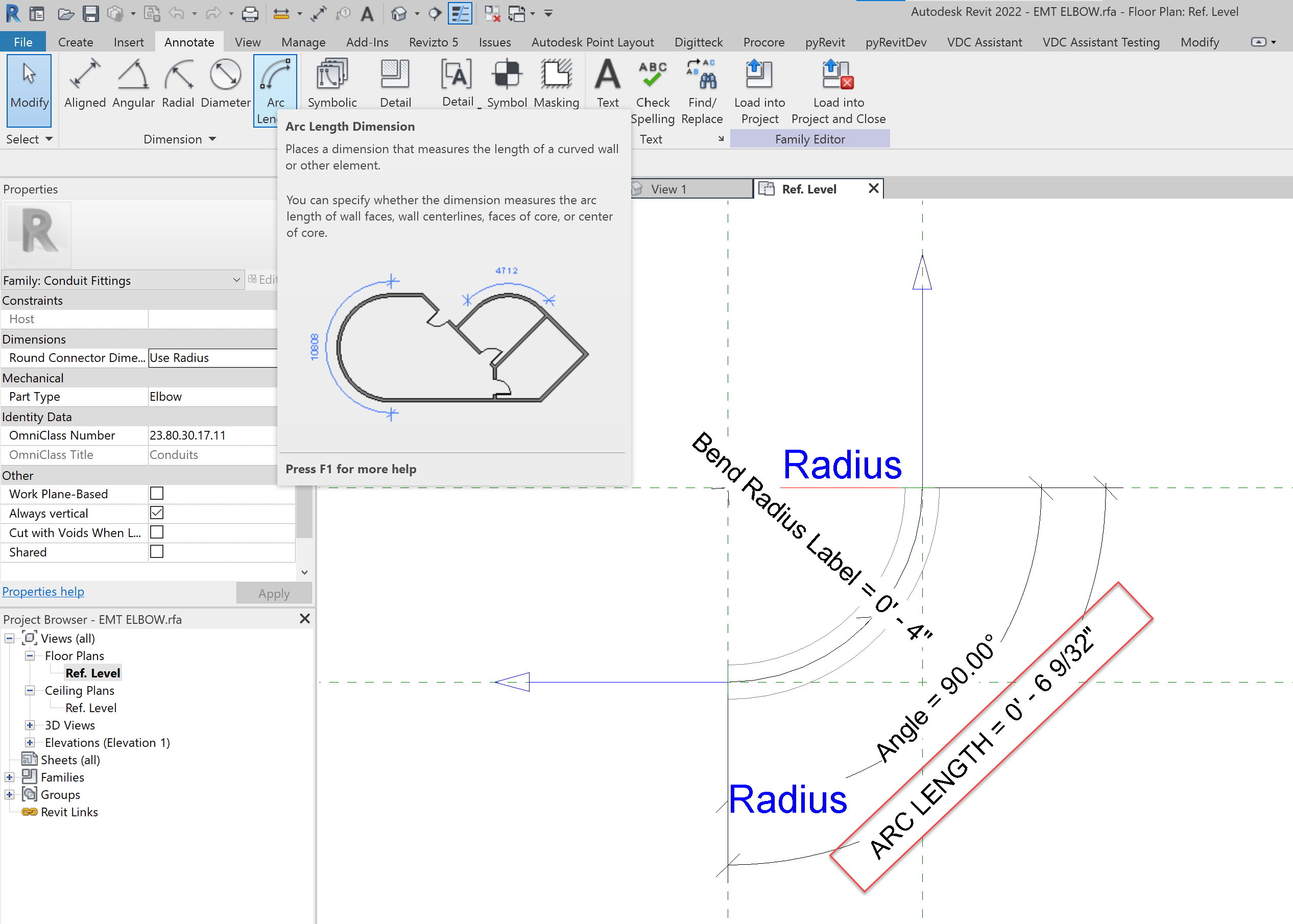Click the Round Connector Dimension value field
Viewport: 1293px width, 924px height.
[x=212, y=358]
